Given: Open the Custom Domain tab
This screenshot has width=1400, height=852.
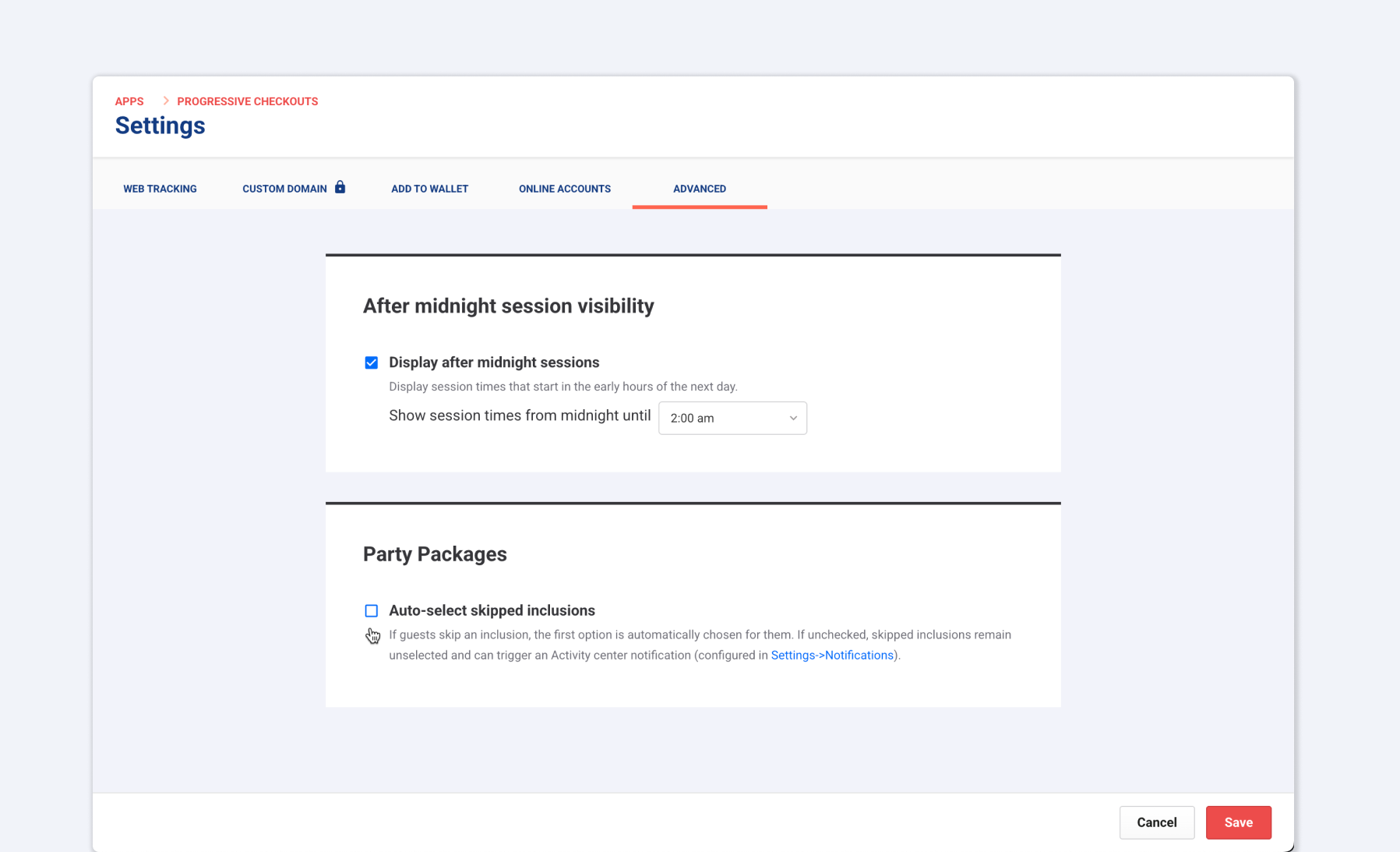Looking at the screenshot, I should tap(284, 189).
